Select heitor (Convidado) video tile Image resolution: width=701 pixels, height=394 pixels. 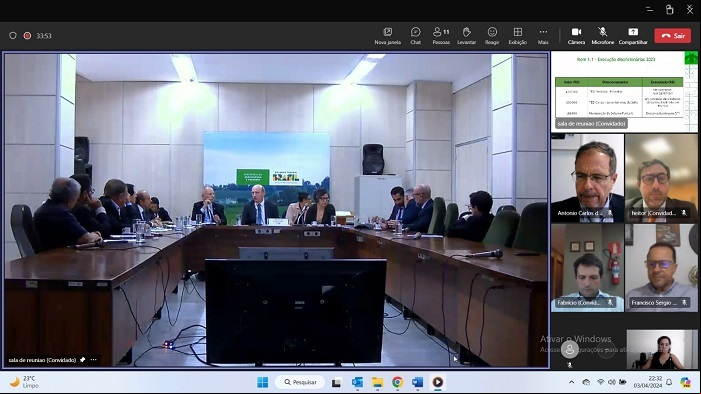(x=661, y=178)
